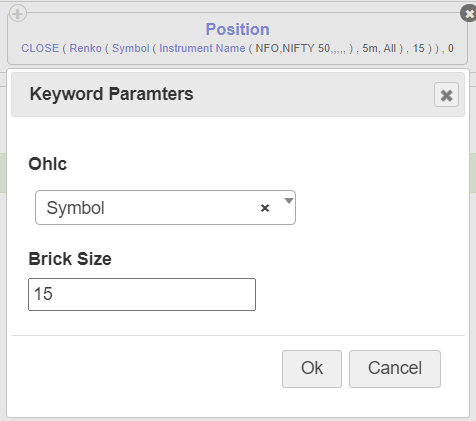The width and height of the screenshot is (476, 421).
Task: Confirm parameters with the Ok button
Action: 312,369
